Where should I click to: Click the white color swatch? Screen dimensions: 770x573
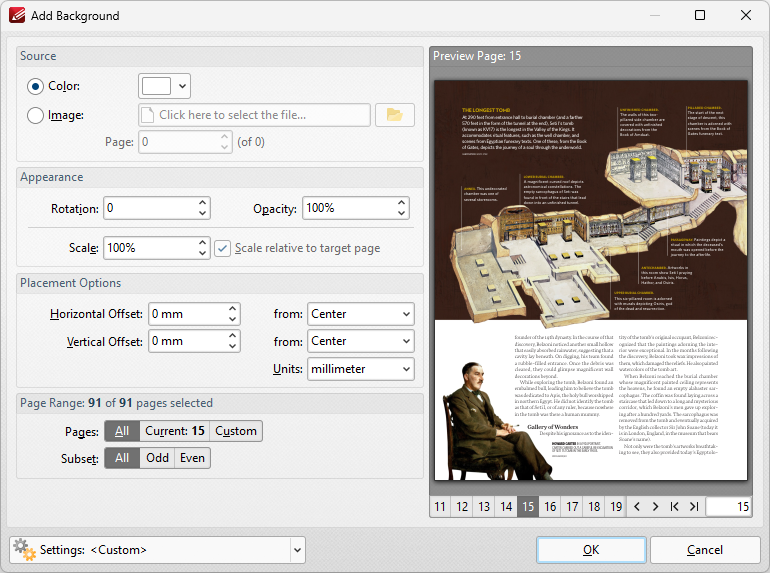(x=156, y=86)
